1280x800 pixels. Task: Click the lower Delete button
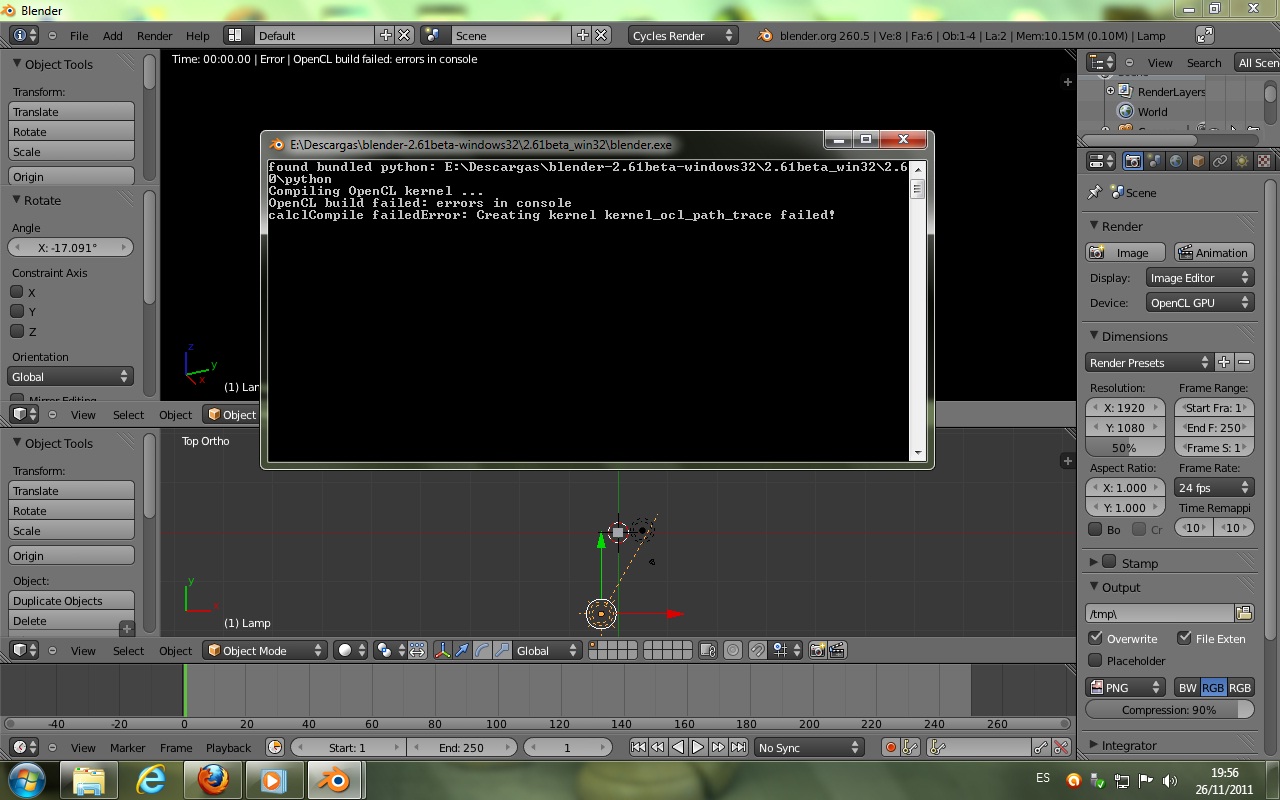(x=72, y=620)
